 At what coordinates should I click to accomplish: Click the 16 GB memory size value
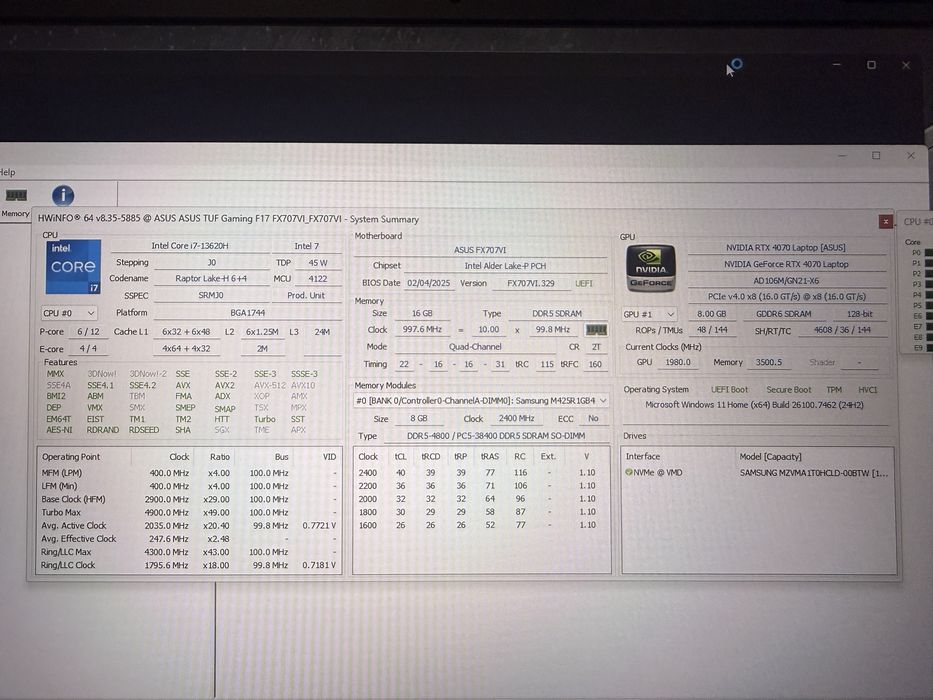[422, 313]
